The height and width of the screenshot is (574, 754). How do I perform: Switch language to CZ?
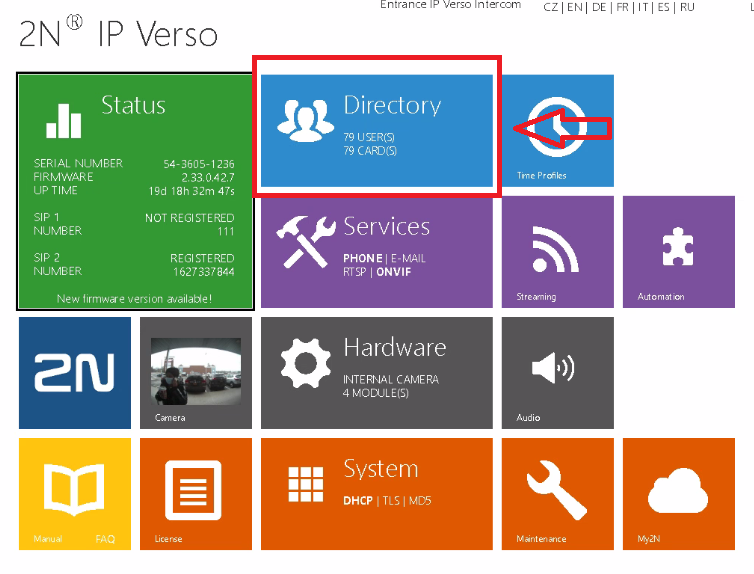point(551,7)
